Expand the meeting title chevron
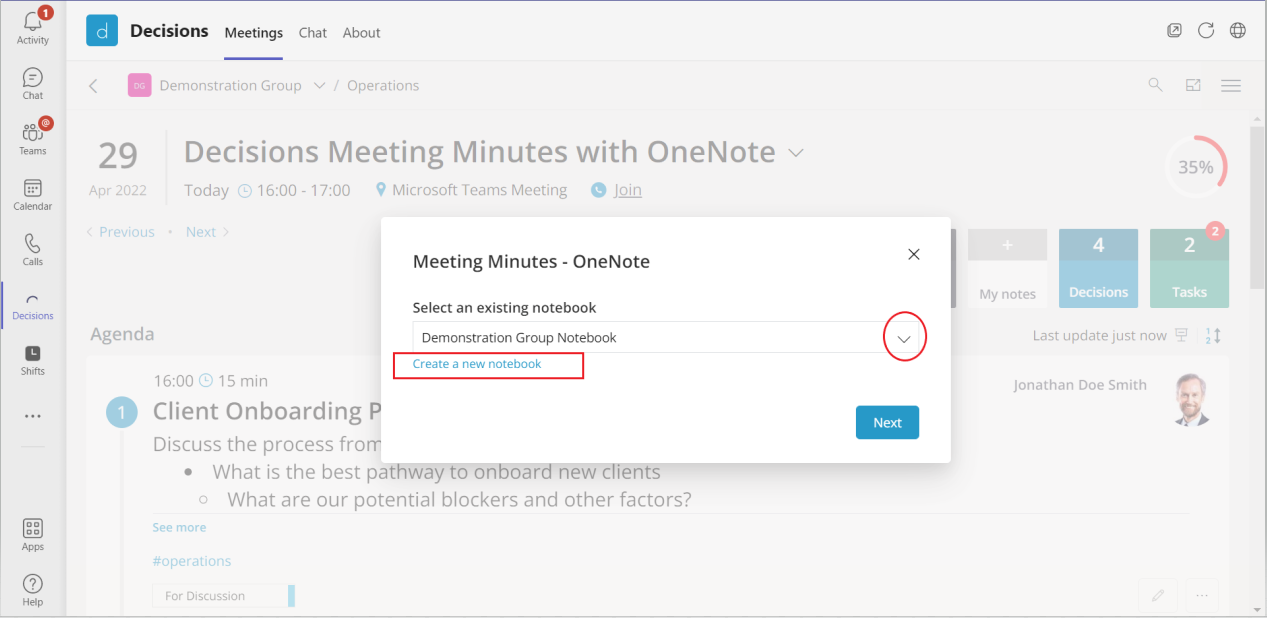This screenshot has width=1267, height=618. [x=795, y=152]
